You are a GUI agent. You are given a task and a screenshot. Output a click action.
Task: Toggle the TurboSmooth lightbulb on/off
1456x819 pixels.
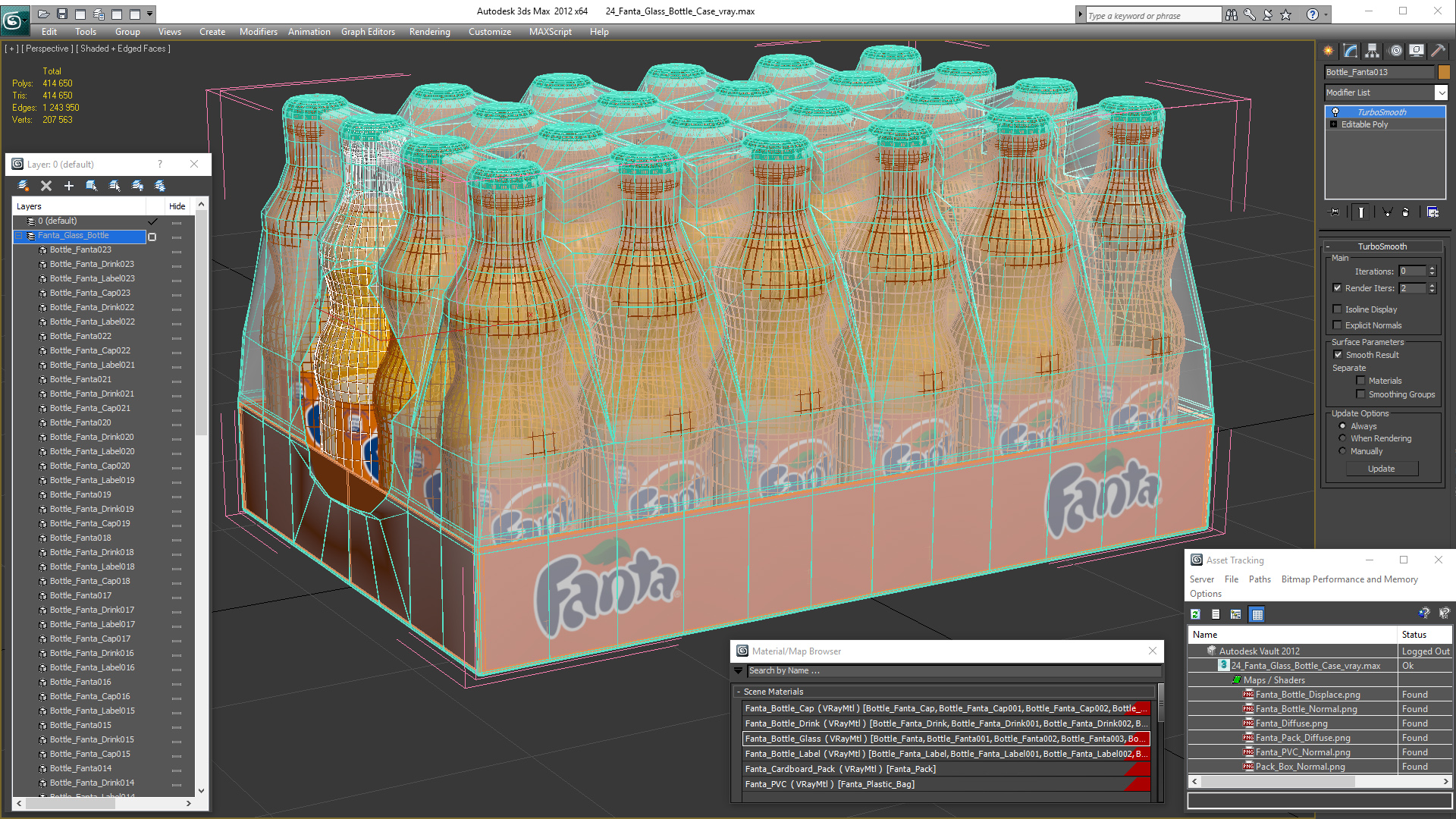click(x=1335, y=112)
